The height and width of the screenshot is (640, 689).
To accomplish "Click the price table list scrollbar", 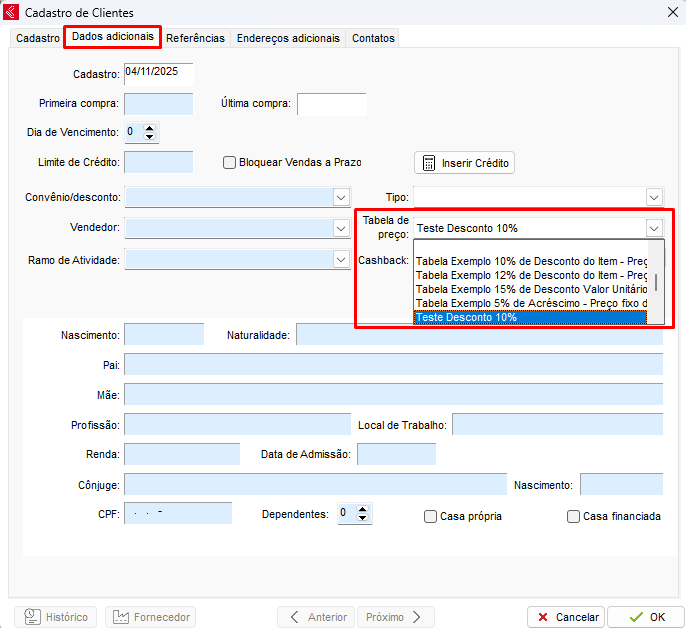I will (x=656, y=280).
